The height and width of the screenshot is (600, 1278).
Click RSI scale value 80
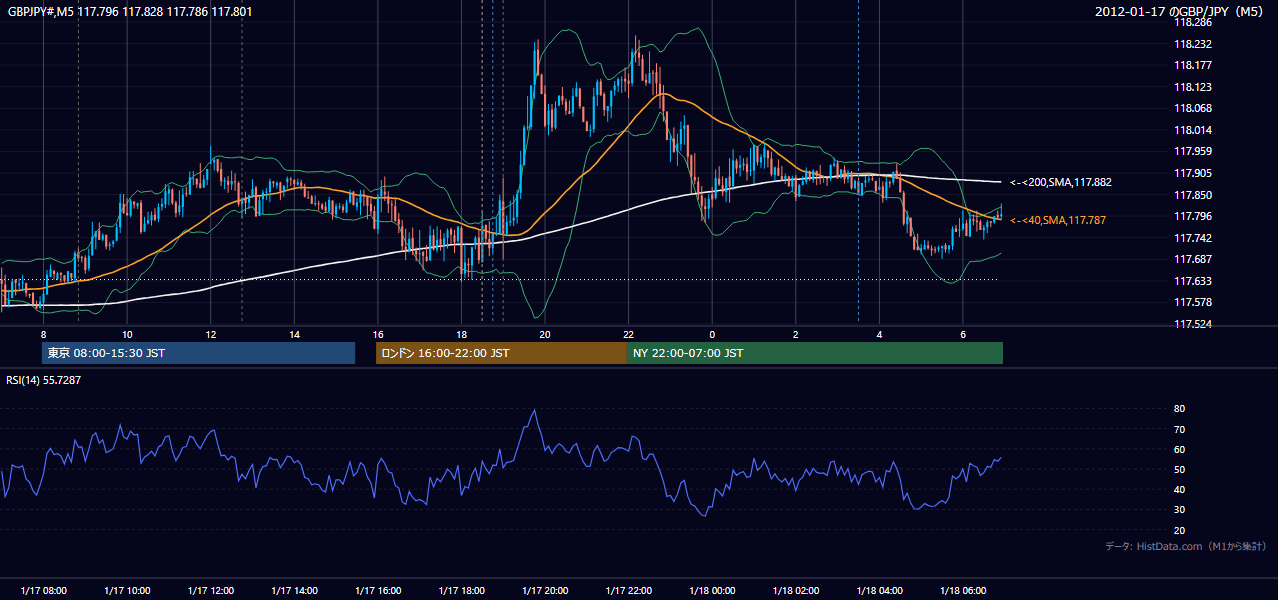pyautogui.click(x=1179, y=409)
